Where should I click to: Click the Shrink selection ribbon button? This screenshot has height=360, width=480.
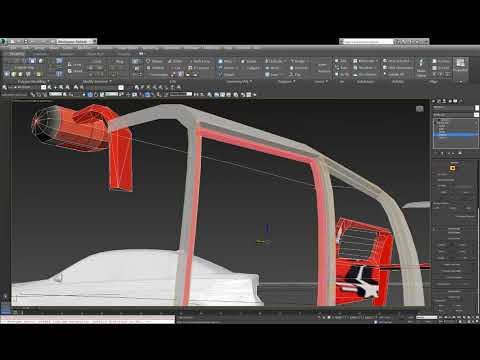[x=75, y=71]
